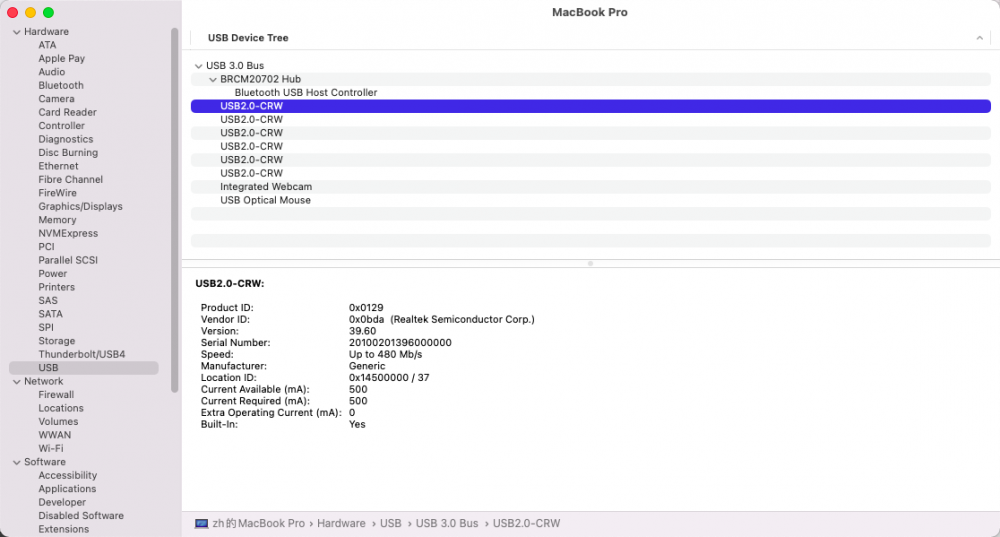Viewport: 1000px width, 537px height.
Task: Collapse the USB 3.0 Bus tree node
Action: coord(198,66)
